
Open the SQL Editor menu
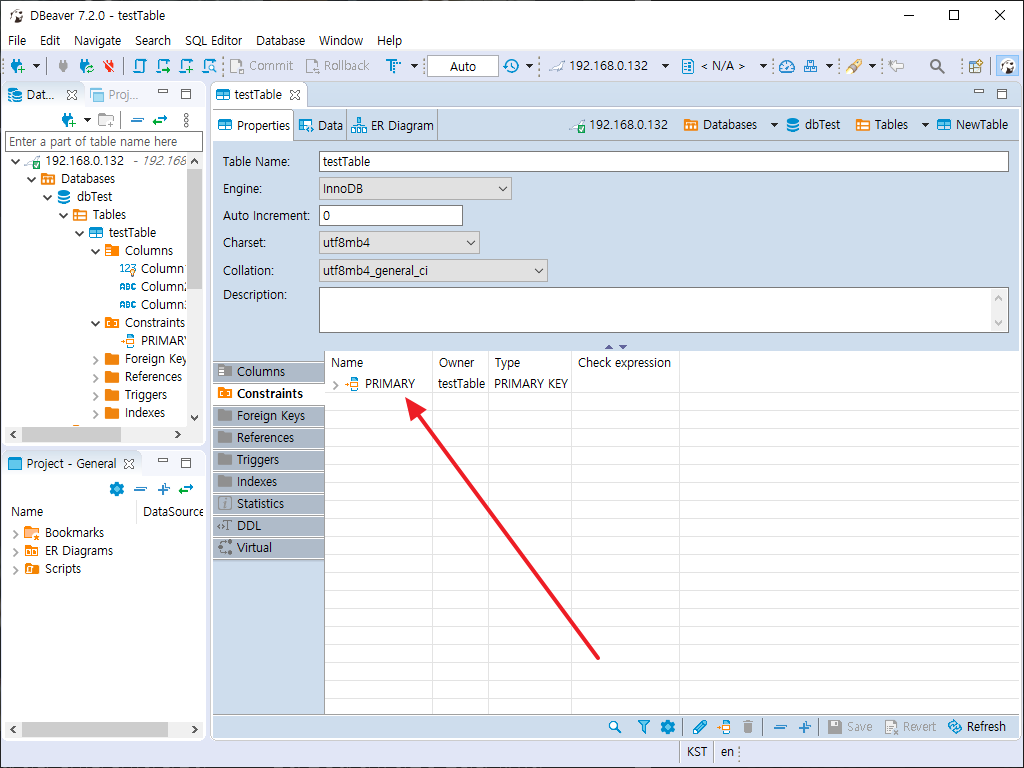(x=214, y=40)
